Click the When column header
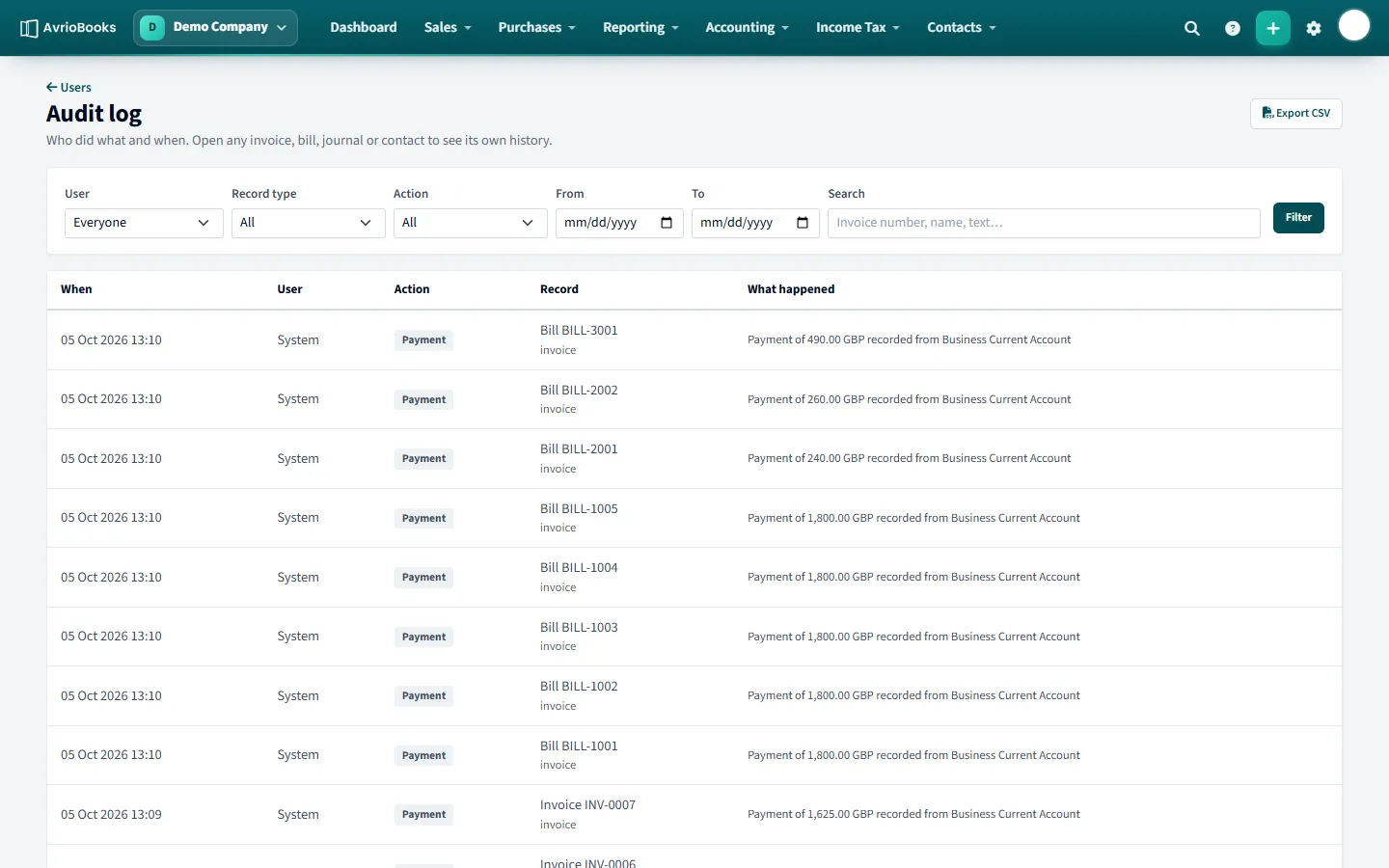 [x=76, y=289]
